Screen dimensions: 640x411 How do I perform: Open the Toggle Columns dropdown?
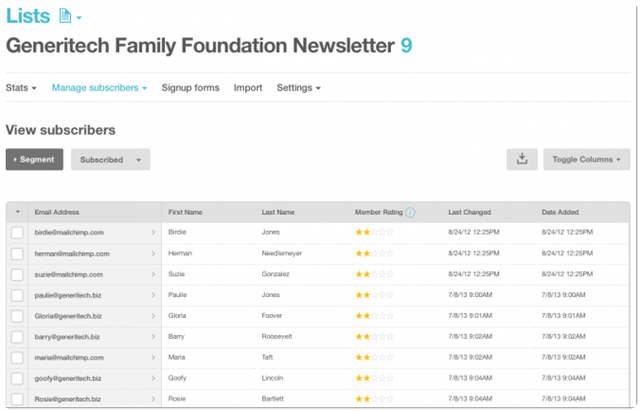click(x=587, y=160)
